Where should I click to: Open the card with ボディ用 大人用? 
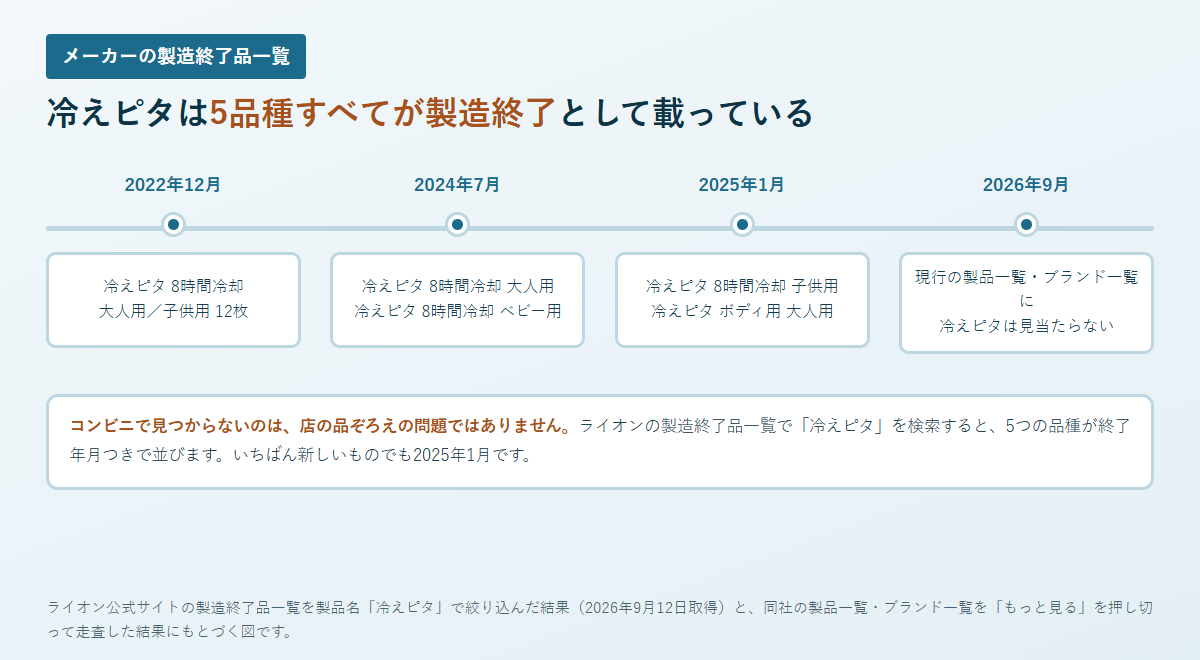click(x=742, y=300)
